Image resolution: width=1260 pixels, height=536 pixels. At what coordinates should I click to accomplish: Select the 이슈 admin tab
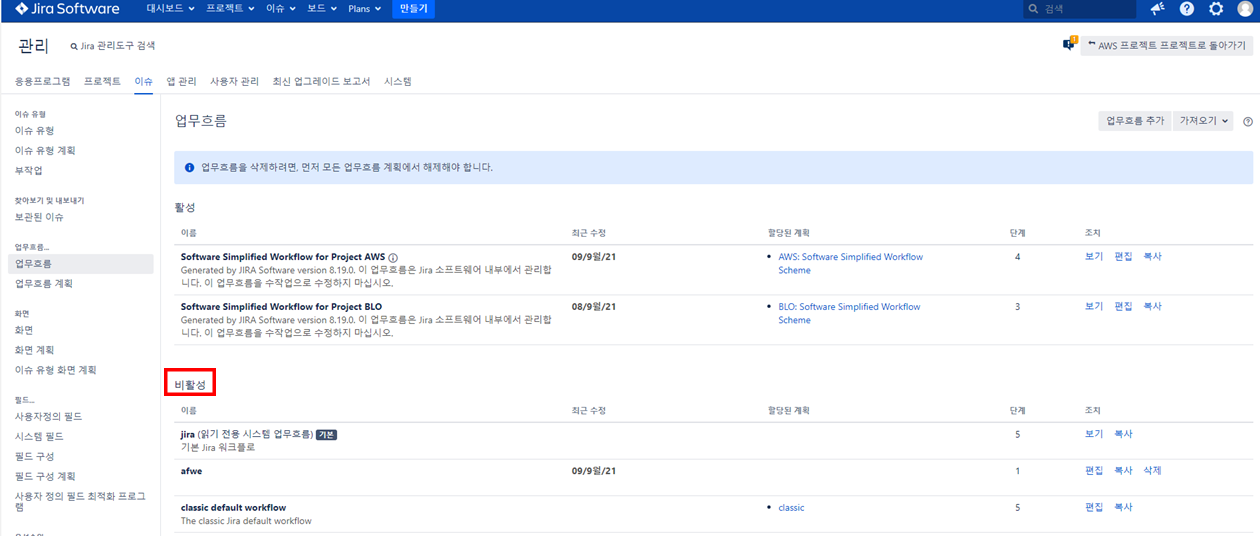tap(143, 81)
